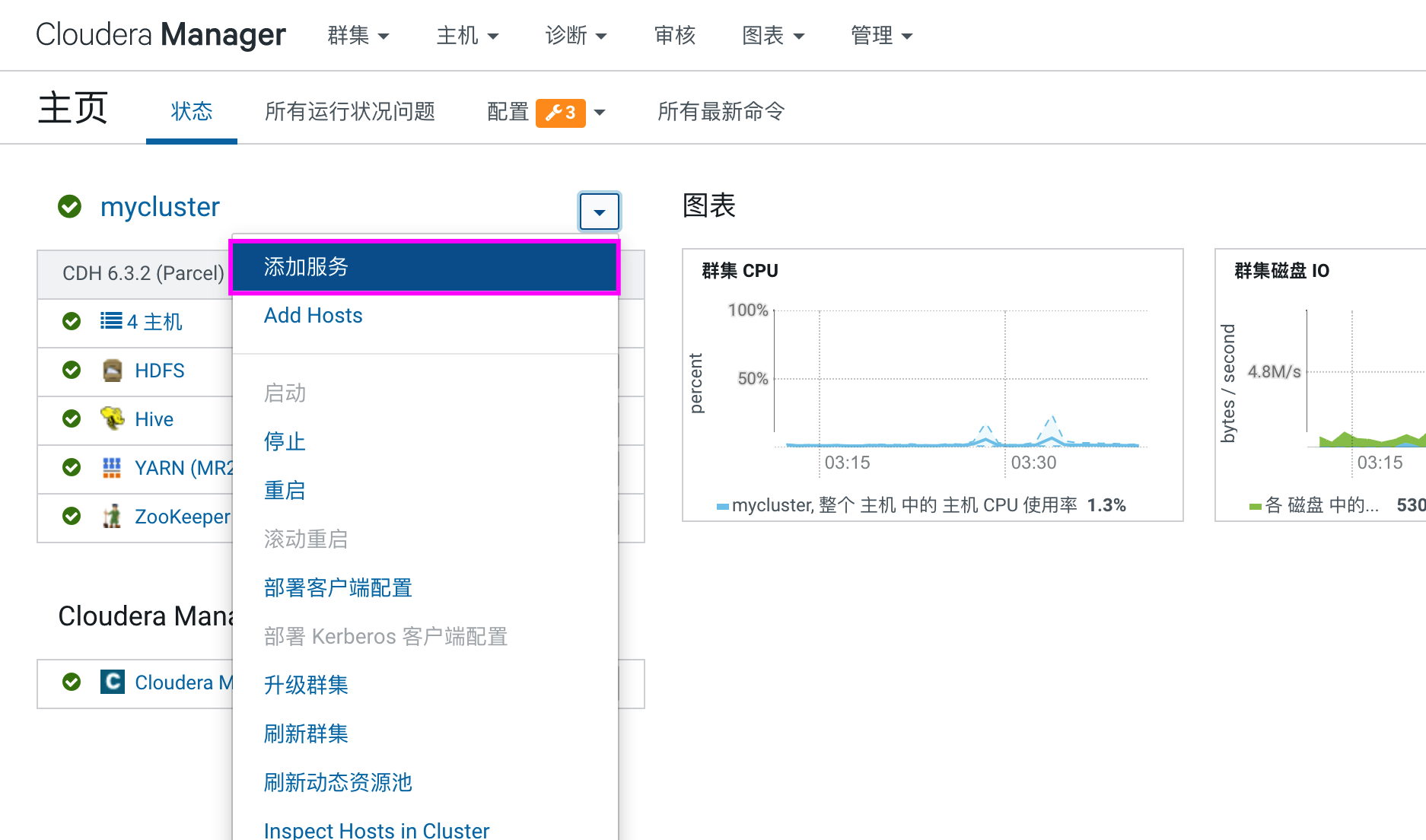The height and width of the screenshot is (840, 1426).
Task: Choose Add Hosts in the dropdown menu
Action: coord(313,316)
